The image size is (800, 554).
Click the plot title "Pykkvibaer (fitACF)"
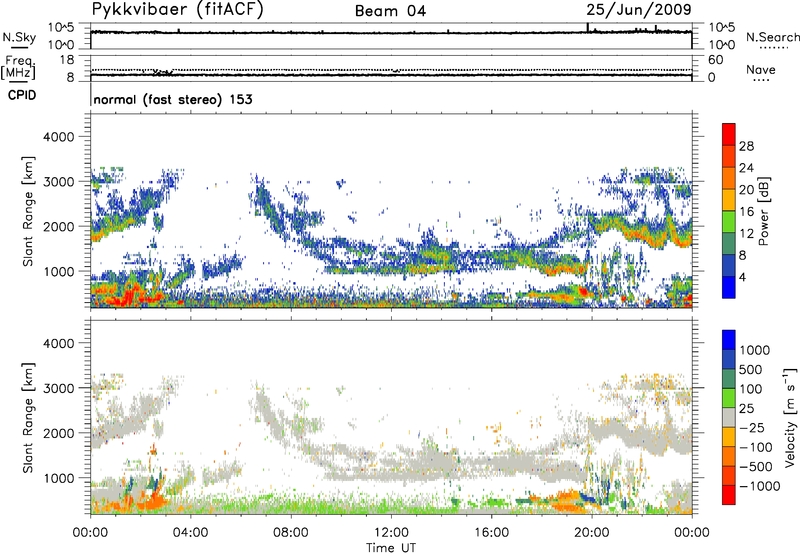point(178,10)
